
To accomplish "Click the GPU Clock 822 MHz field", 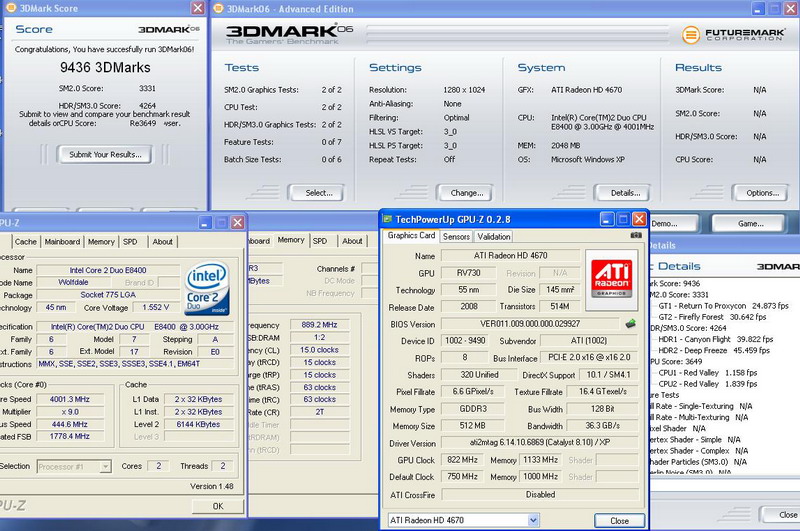I will (462, 460).
